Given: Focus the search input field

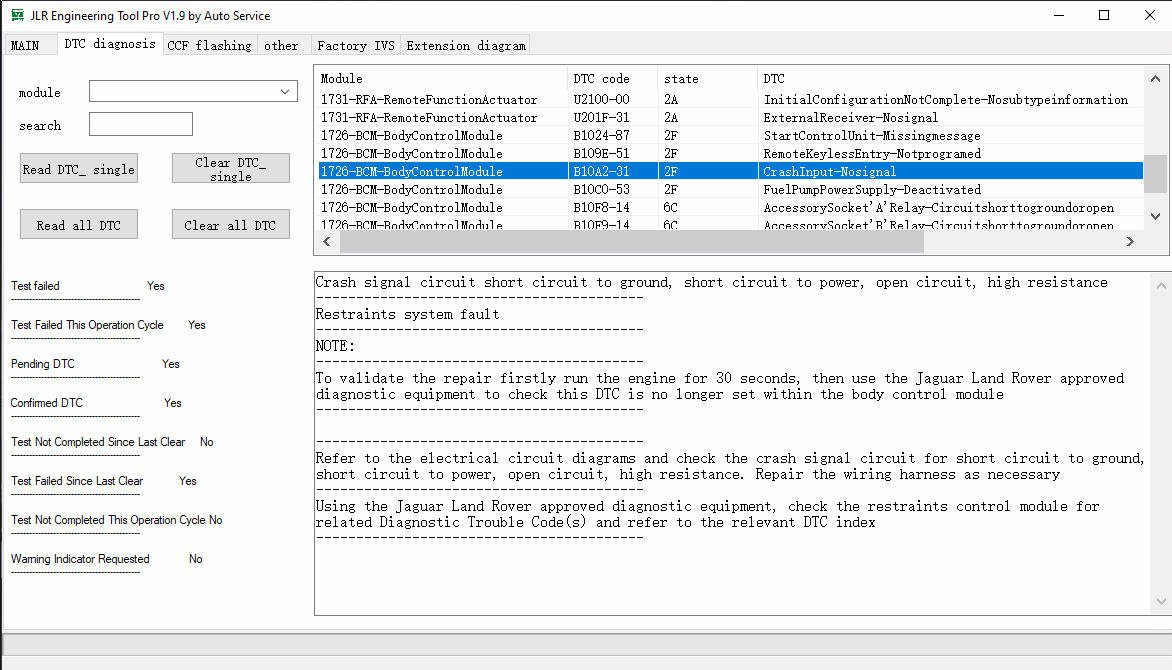Looking at the screenshot, I should 141,124.
